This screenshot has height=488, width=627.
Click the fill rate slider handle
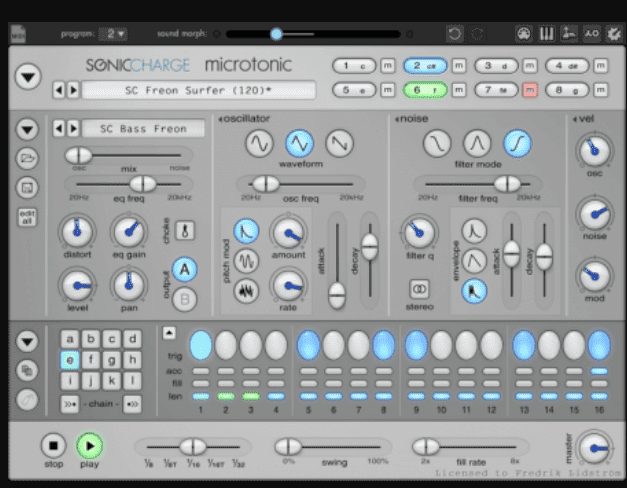[425, 446]
